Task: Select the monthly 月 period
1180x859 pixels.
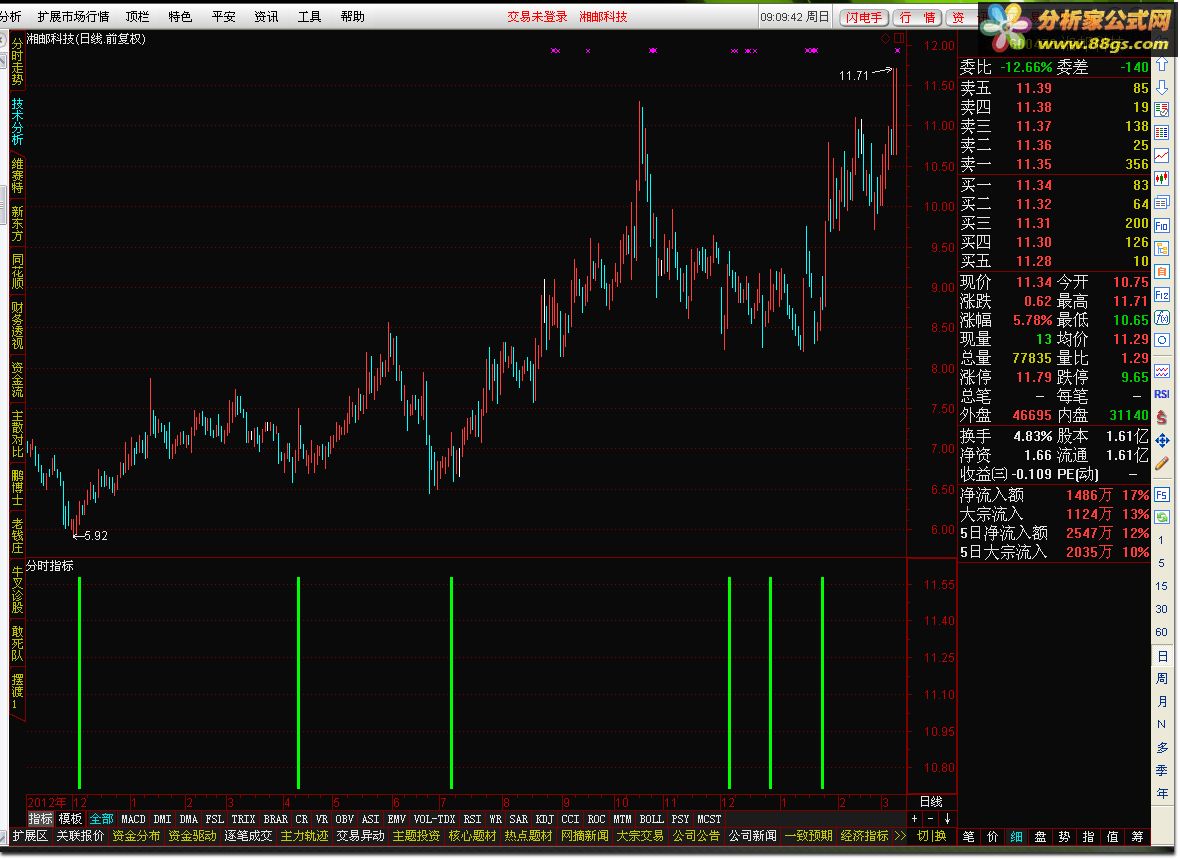Action: [x=1162, y=702]
